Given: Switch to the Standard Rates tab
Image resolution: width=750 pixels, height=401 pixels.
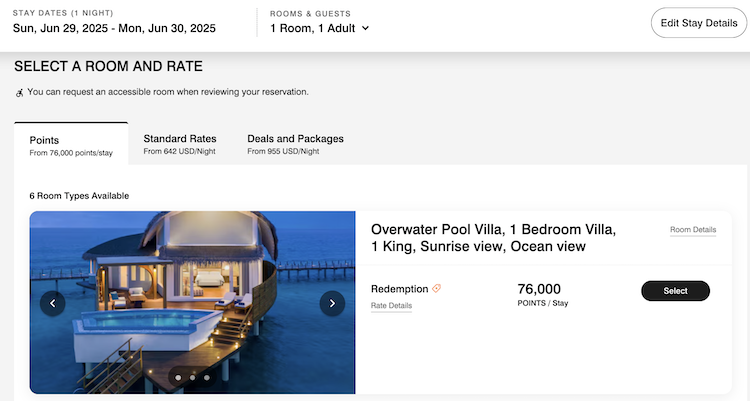Looking at the screenshot, I should click(180, 144).
